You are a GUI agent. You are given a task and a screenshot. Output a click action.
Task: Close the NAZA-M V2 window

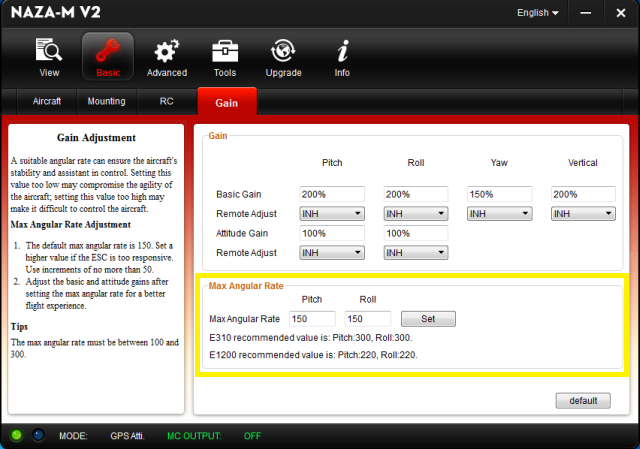621,13
